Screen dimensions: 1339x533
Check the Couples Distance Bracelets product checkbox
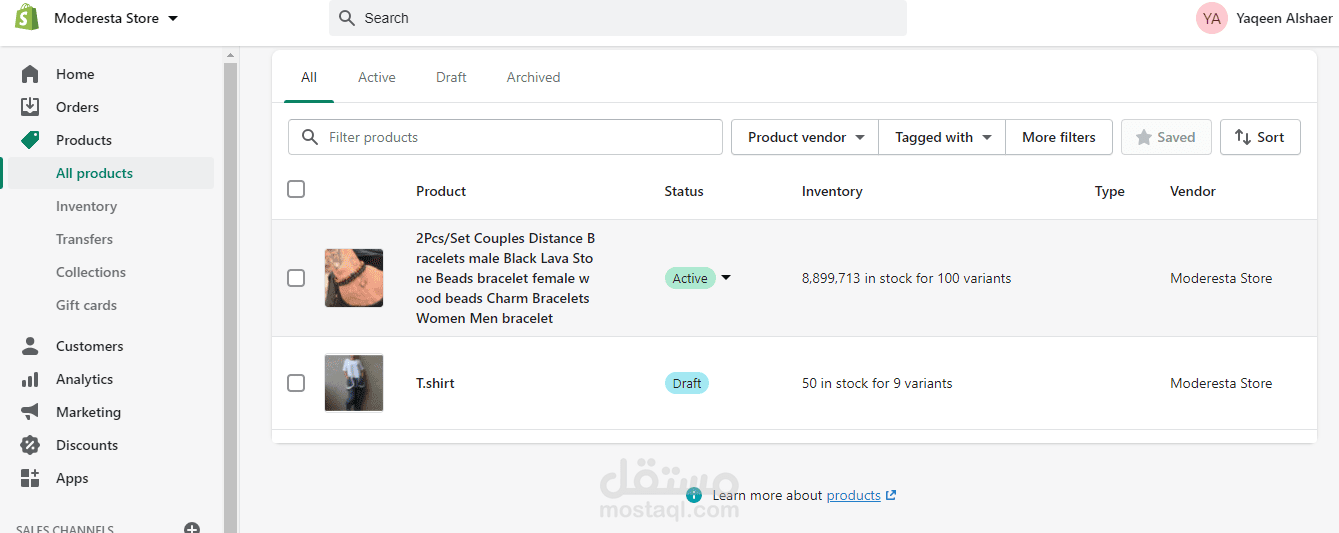[296, 278]
